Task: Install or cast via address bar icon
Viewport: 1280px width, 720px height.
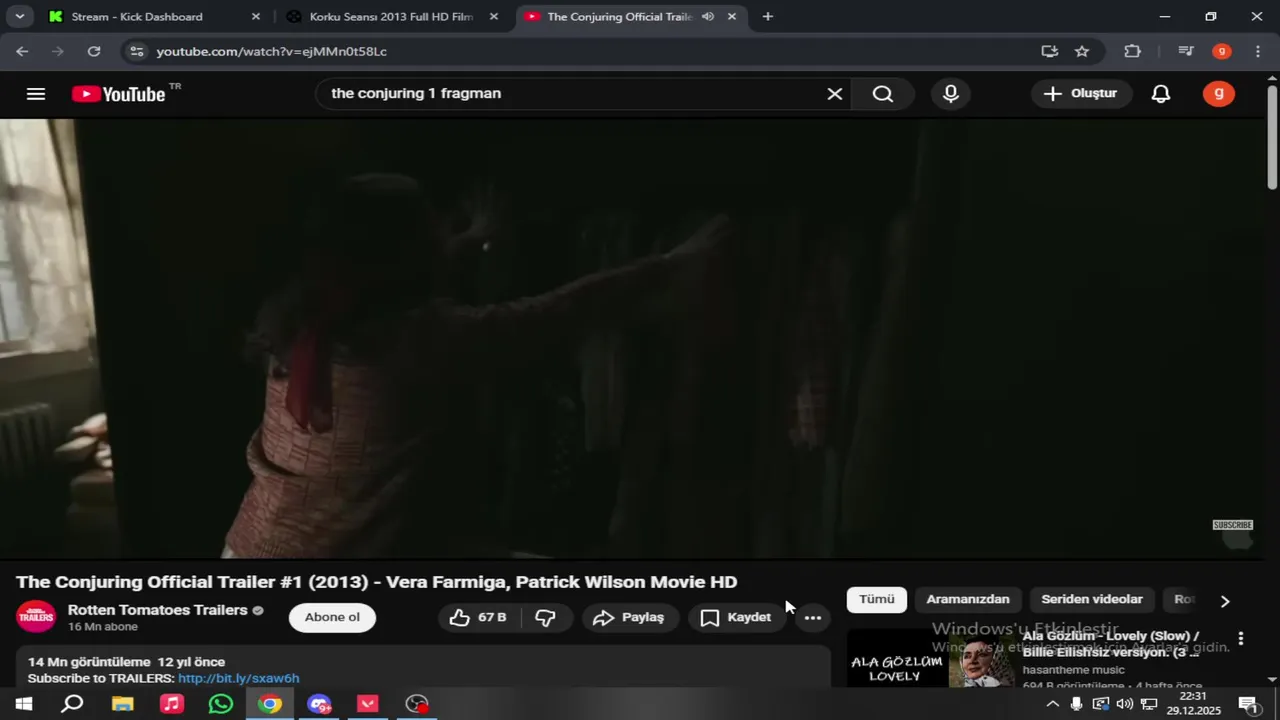Action: [1049, 51]
